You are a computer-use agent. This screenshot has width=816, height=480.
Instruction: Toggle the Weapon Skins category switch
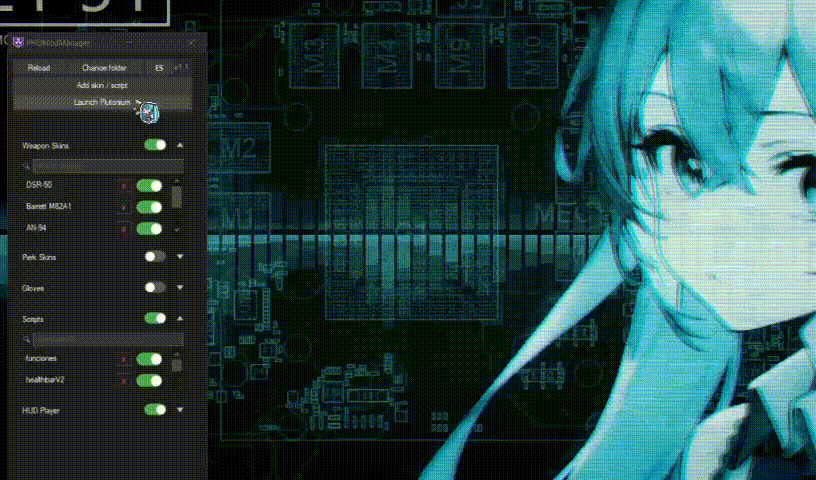click(155, 145)
